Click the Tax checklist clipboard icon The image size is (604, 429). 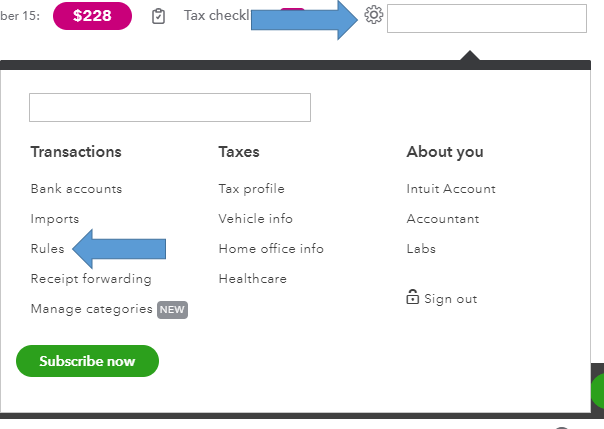[x=158, y=16]
